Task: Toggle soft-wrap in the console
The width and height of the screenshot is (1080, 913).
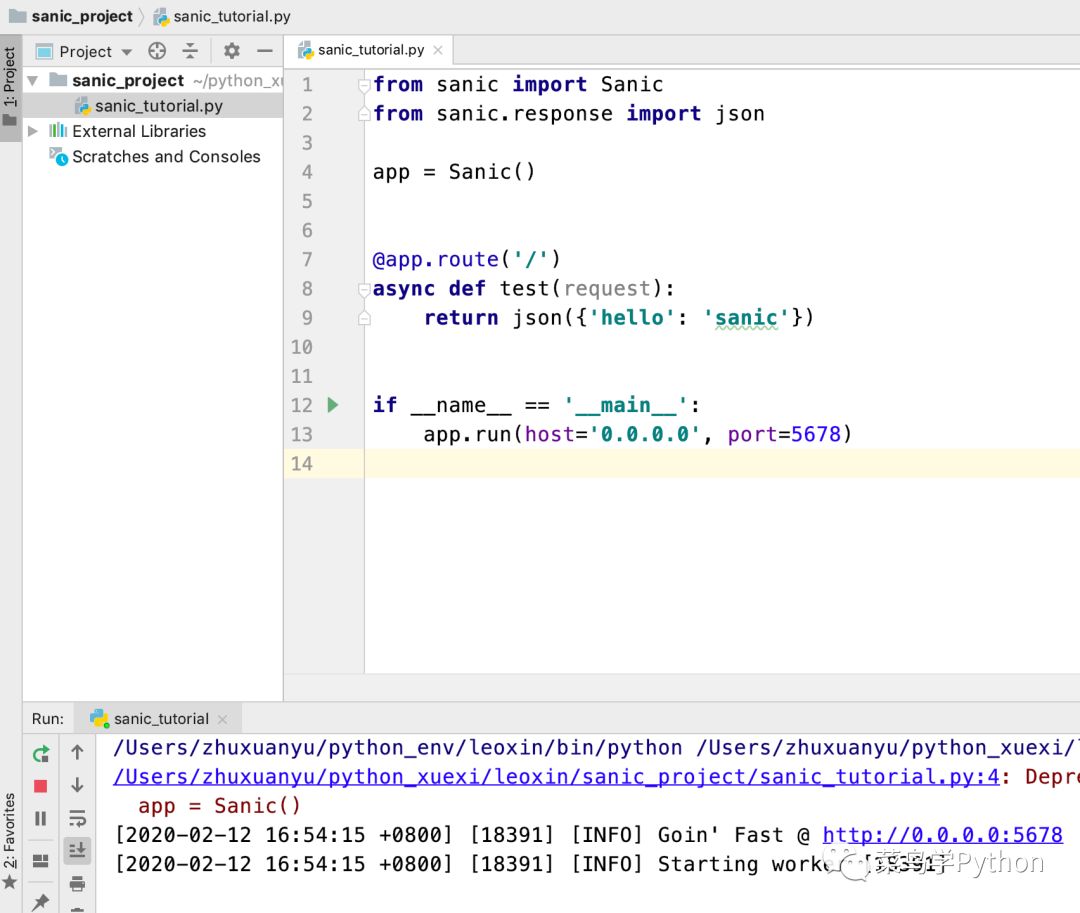Action: pos(78,818)
